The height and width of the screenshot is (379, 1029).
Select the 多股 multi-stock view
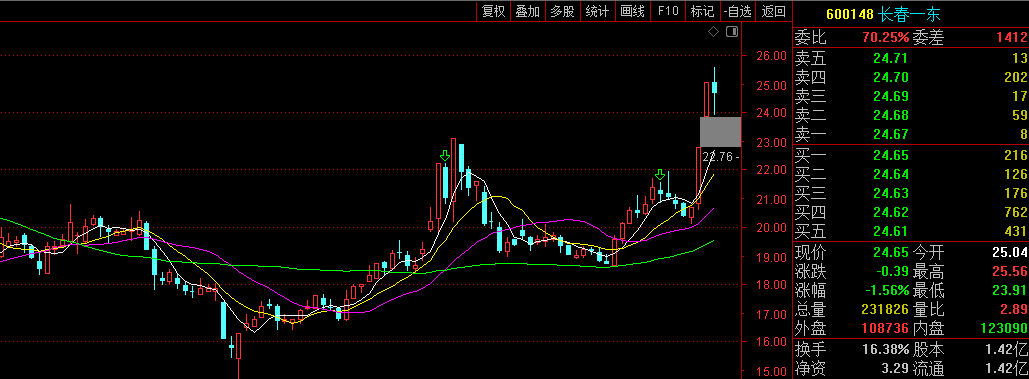562,11
